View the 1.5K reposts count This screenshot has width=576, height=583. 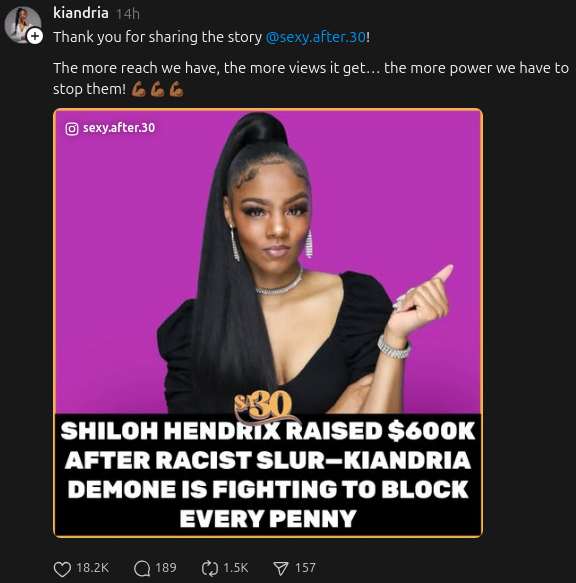(236, 568)
